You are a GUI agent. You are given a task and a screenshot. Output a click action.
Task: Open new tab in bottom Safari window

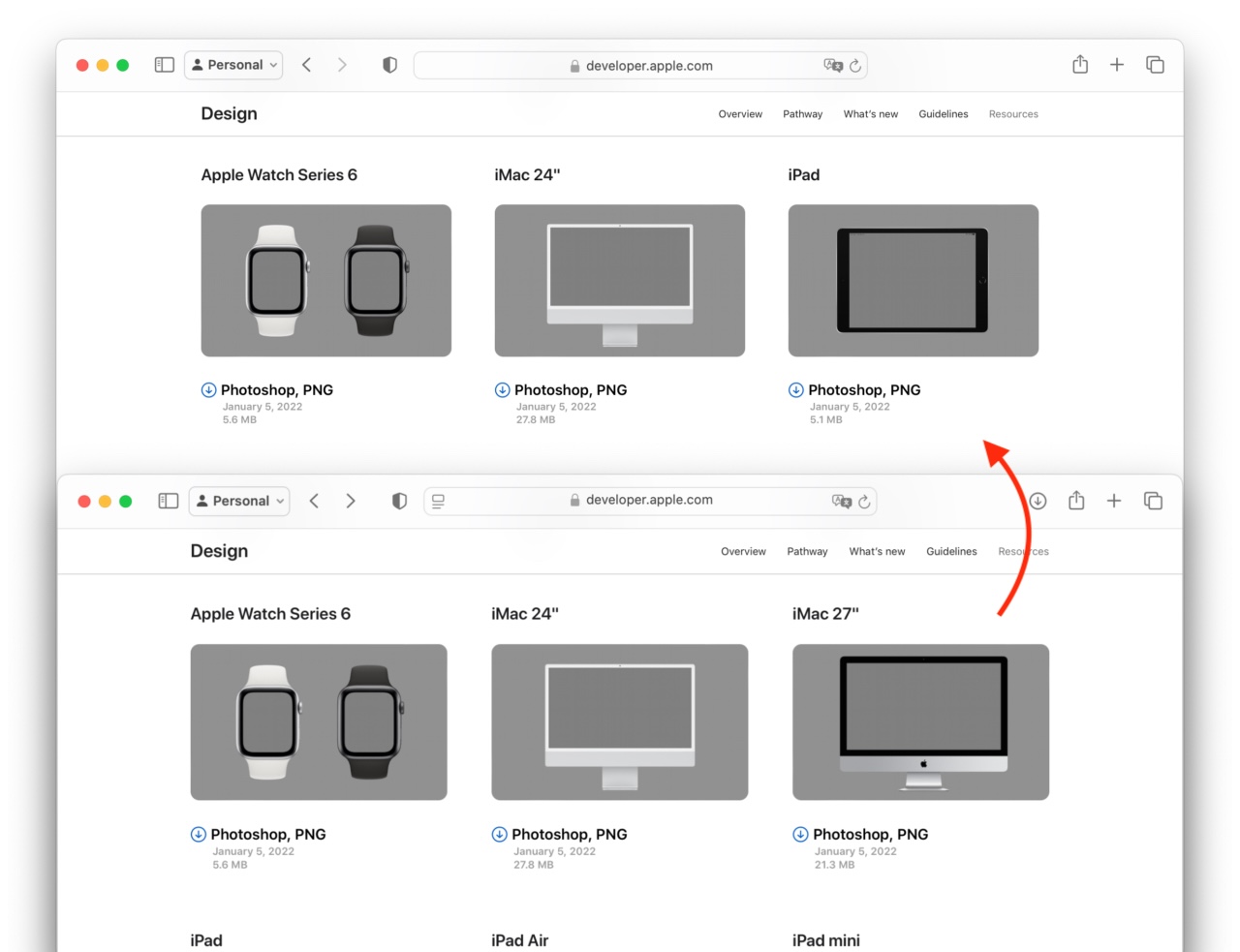tap(1114, 501)
